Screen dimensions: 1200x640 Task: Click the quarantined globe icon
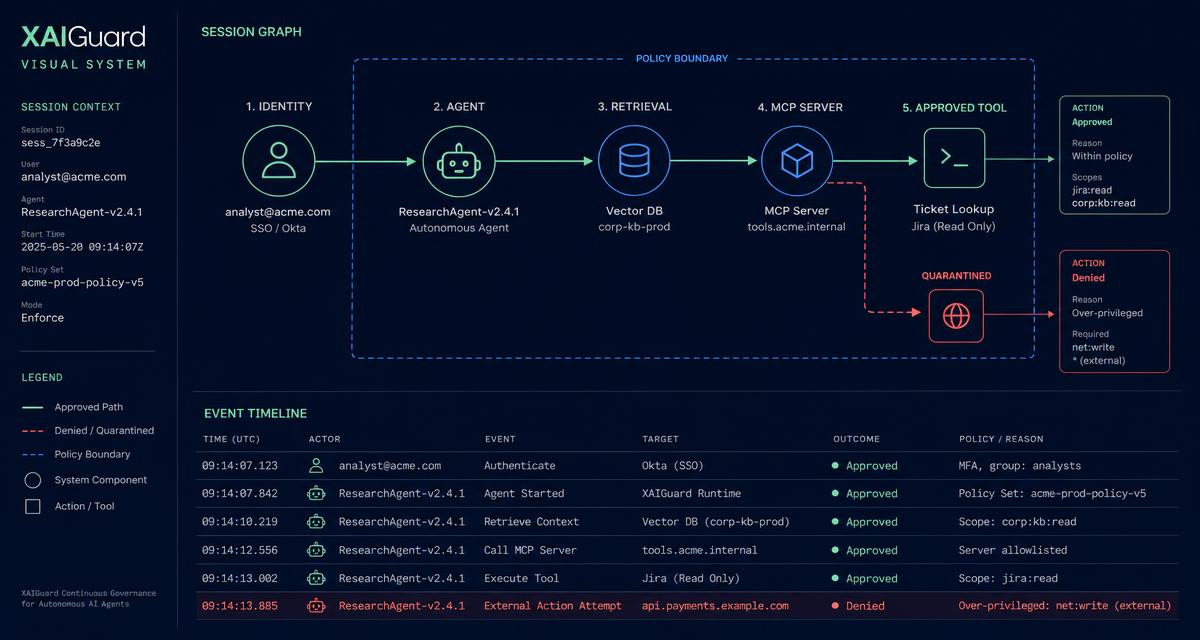956,315
